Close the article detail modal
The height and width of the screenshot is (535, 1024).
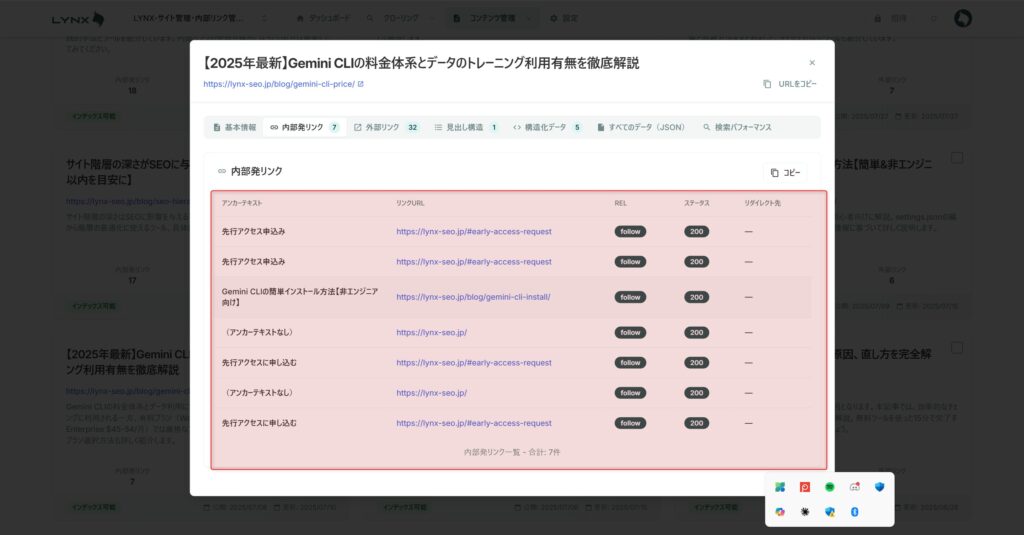tap(812, 63)
